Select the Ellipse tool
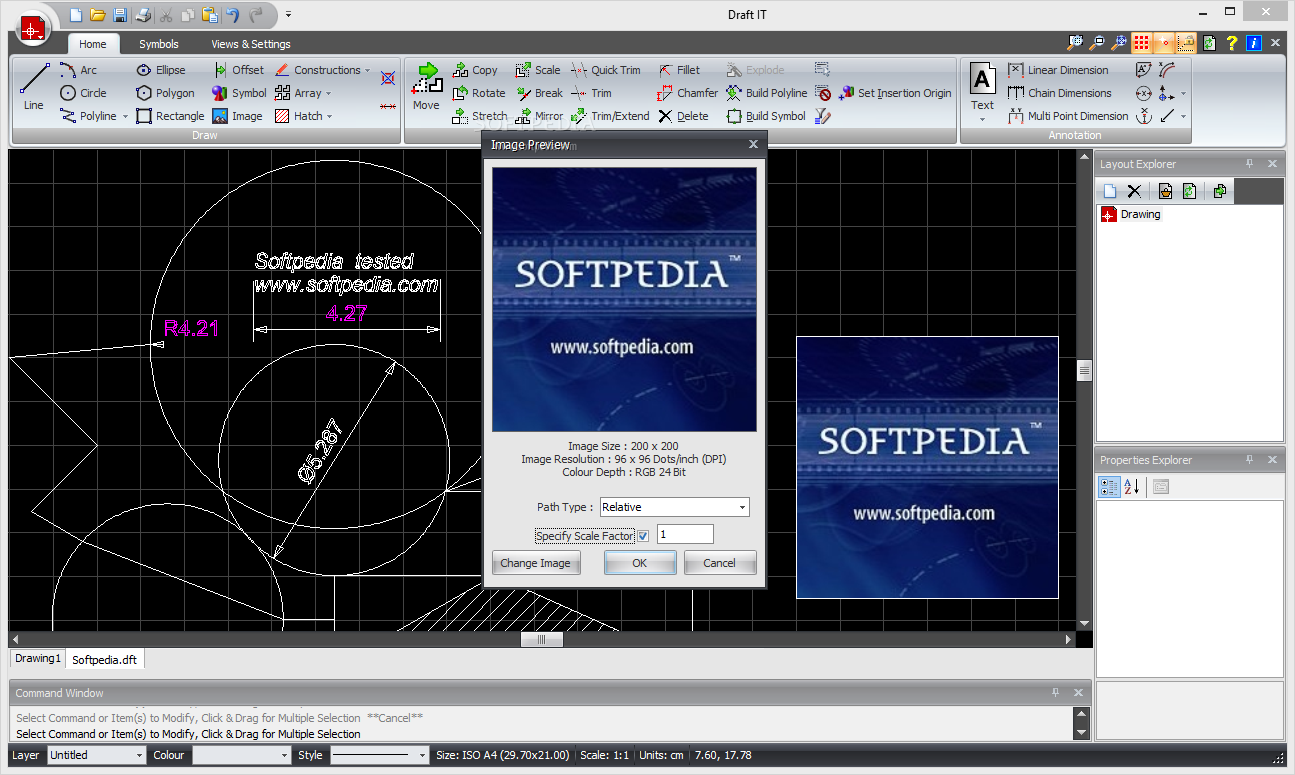The image size is (1295, 775). (161, 70)
